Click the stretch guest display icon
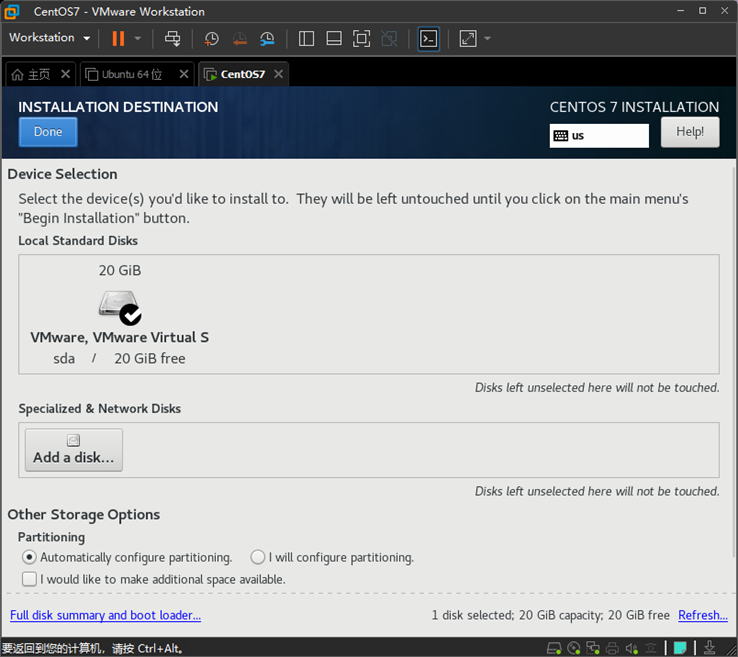Viewport: 738px width, 657px height. tap(468, 39)
